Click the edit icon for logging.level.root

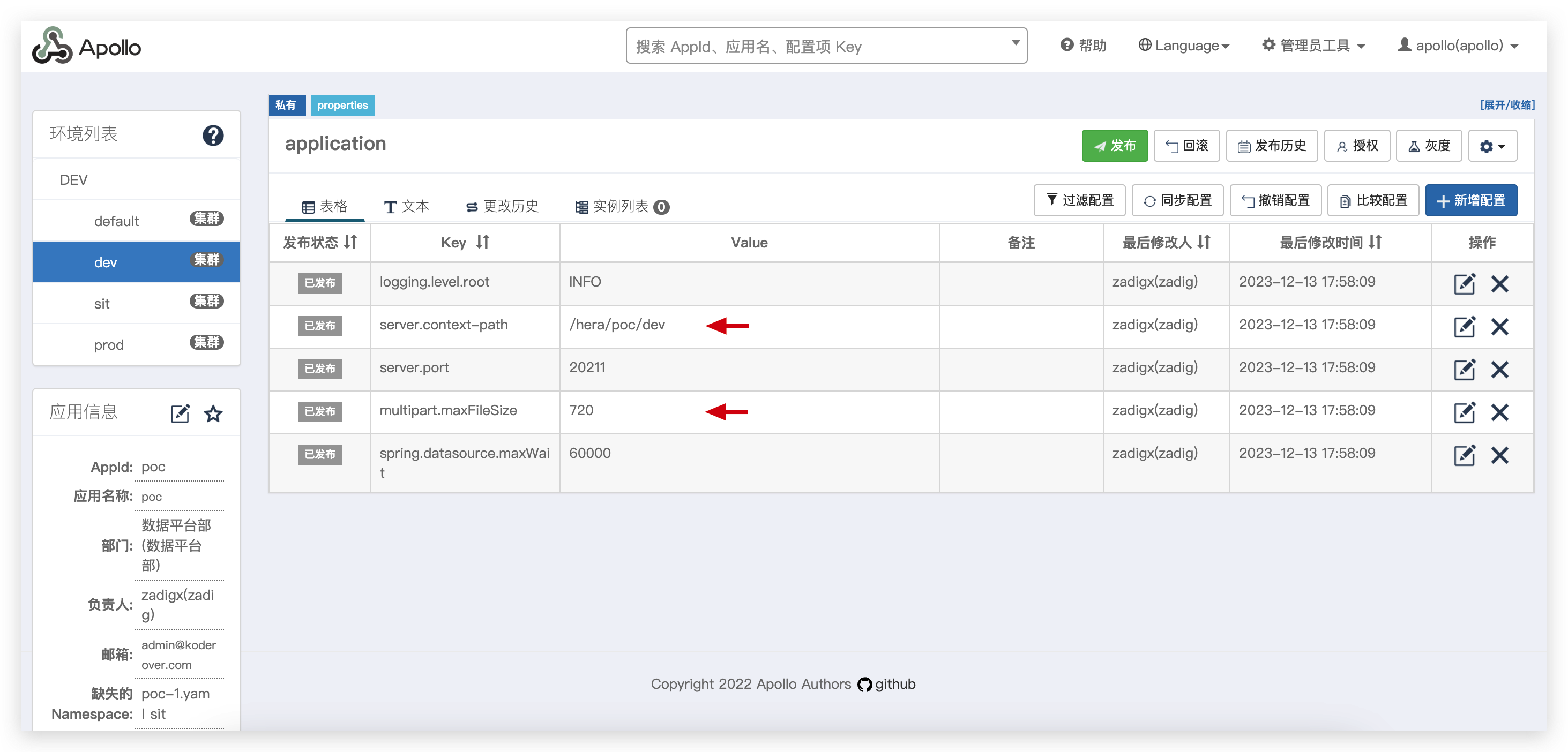click(1464, 283)
